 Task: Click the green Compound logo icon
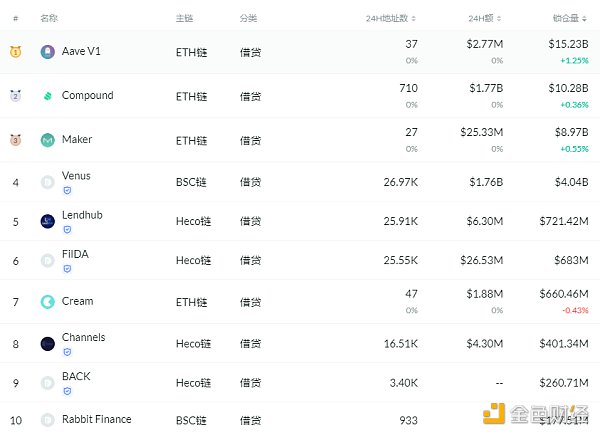(x=47, y=96)
